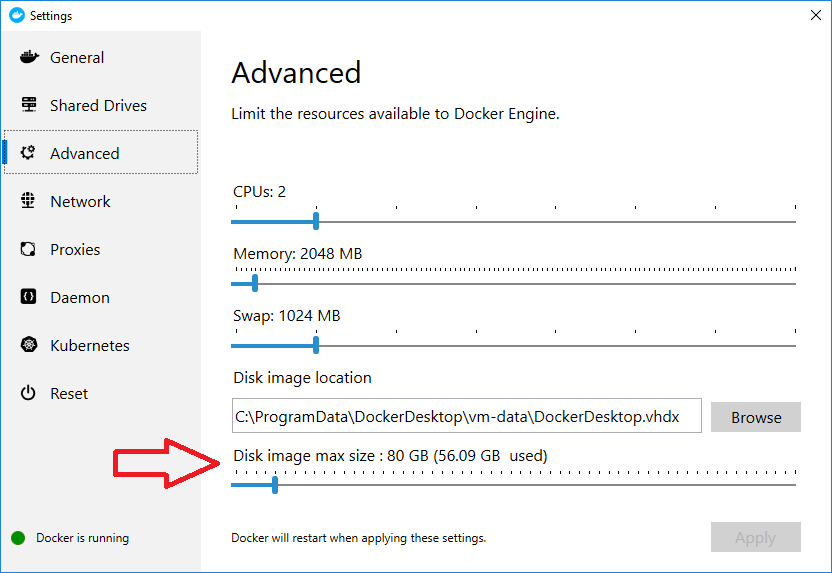Click the Apply button
Screen dimensions: 832x573
tap(756, 537)
